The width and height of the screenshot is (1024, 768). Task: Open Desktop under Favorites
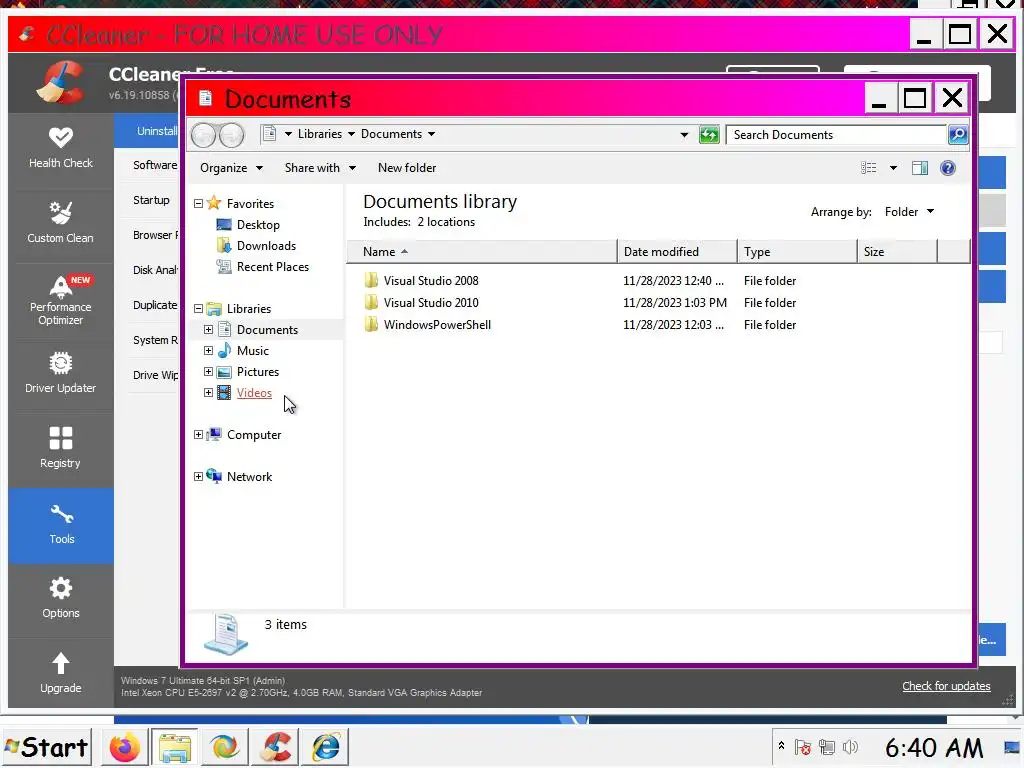pyautogui.click(x=248, y=225)
